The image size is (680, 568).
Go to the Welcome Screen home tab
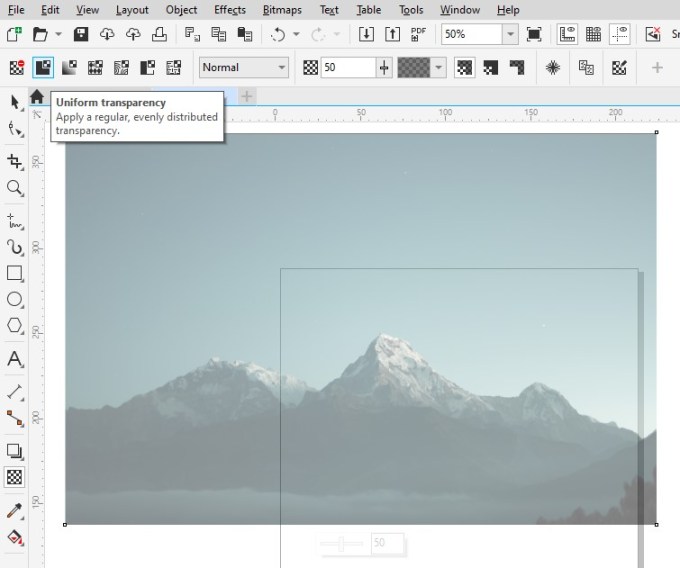[37, 96]
